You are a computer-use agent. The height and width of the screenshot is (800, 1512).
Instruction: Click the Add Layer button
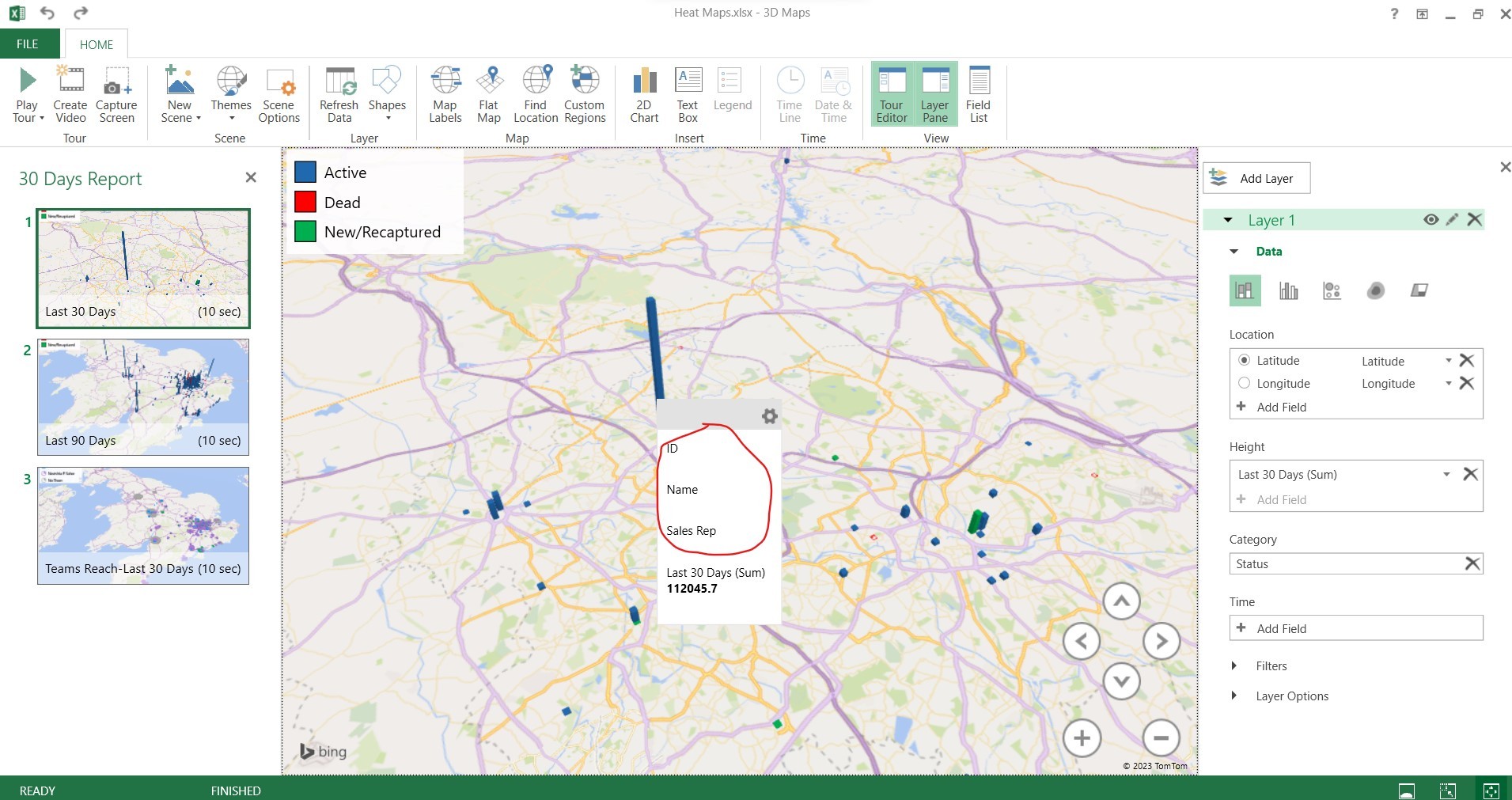(1256, 178)
